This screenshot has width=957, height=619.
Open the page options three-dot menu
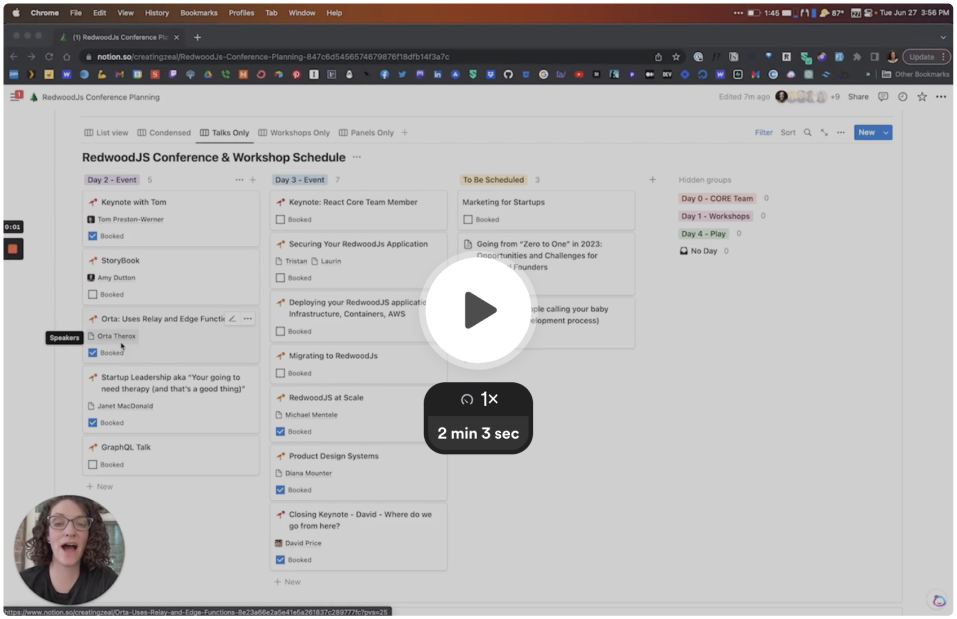pyautogui.click(x=941, y=96)
